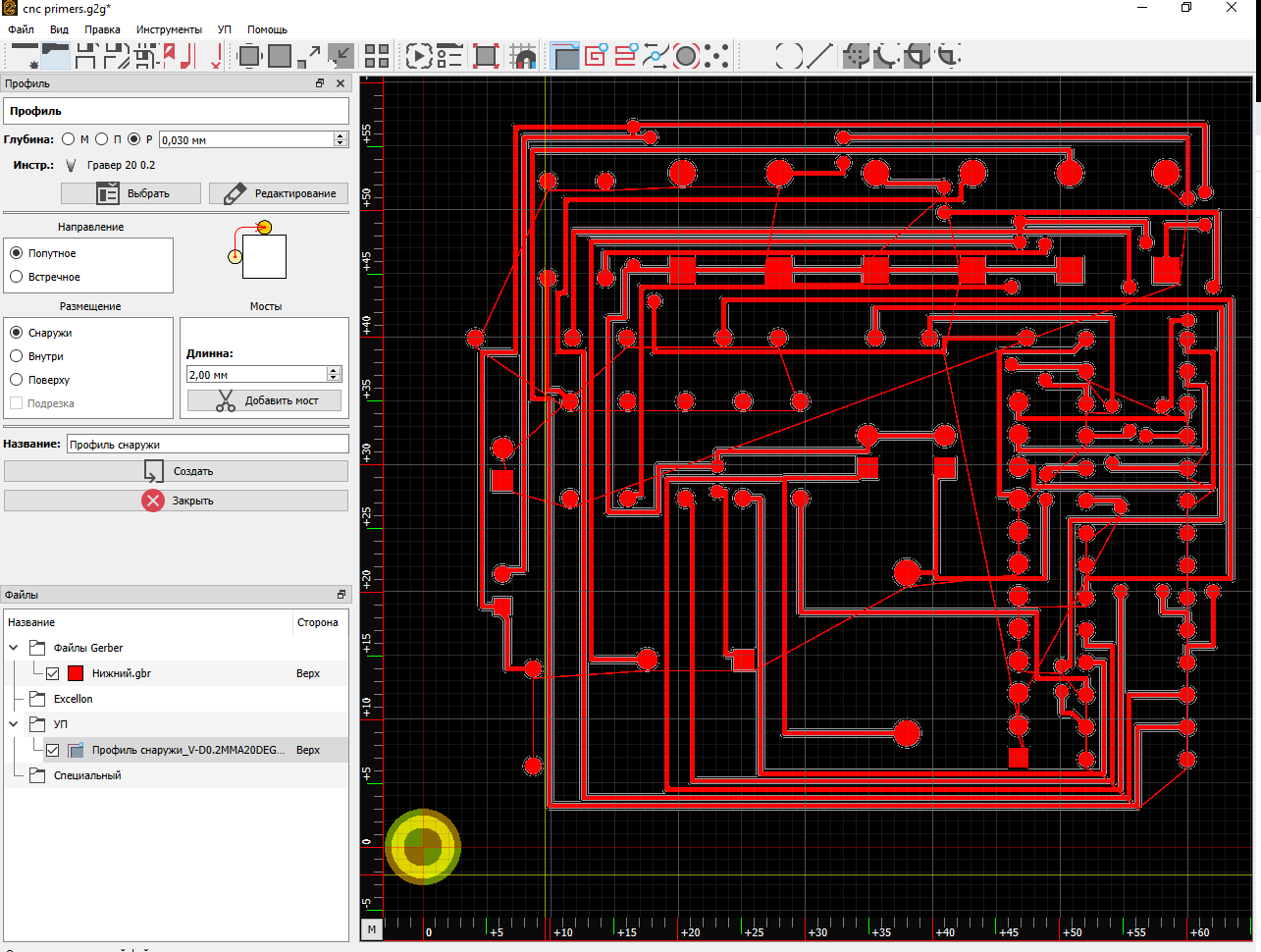Increase bridge length with up arrow

point(334,371)
